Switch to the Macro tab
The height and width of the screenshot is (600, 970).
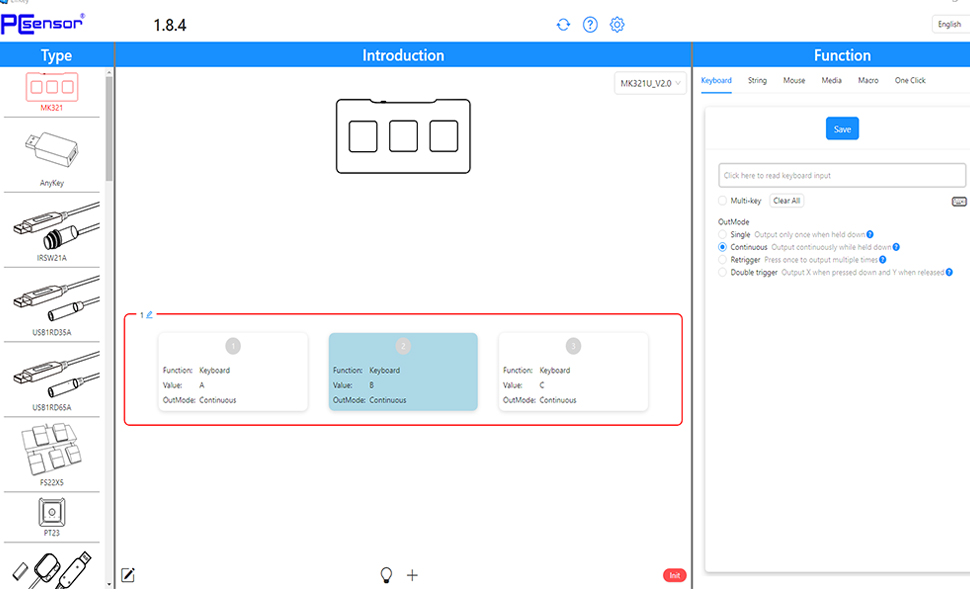(x=868, y=80)
